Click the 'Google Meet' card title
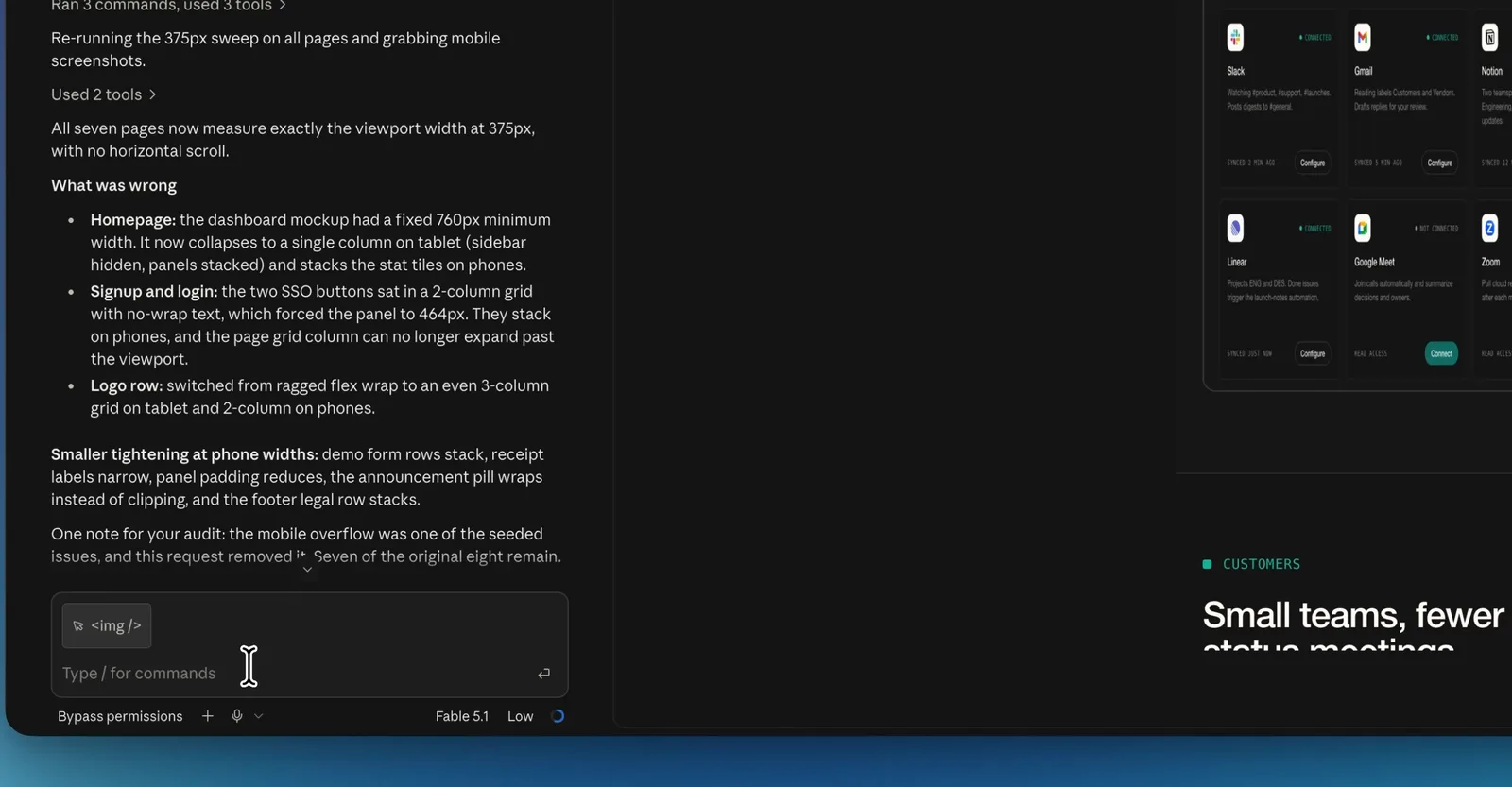Screen dimensions: 1512x787 coord(1374,262)
